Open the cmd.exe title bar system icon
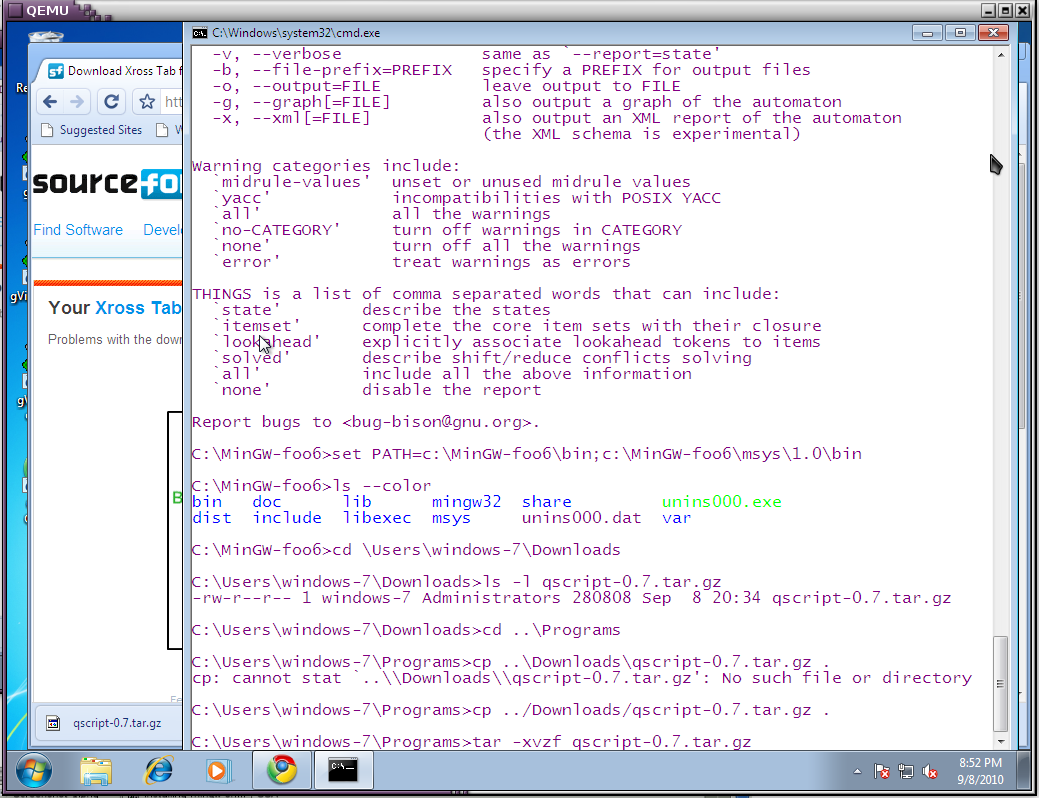This screenshot has height=798, width=1039. [200, 33]
